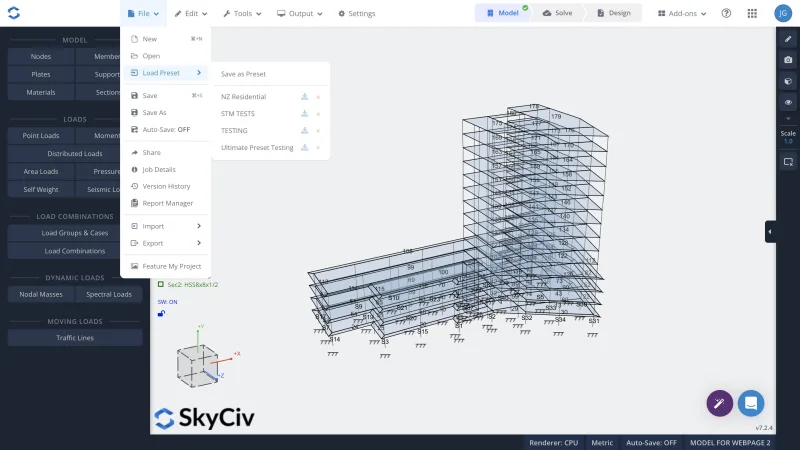Image resolution: width=800 pixels, height=450 pixels.
Task: Choose New from the File menu
Action: 166,39
